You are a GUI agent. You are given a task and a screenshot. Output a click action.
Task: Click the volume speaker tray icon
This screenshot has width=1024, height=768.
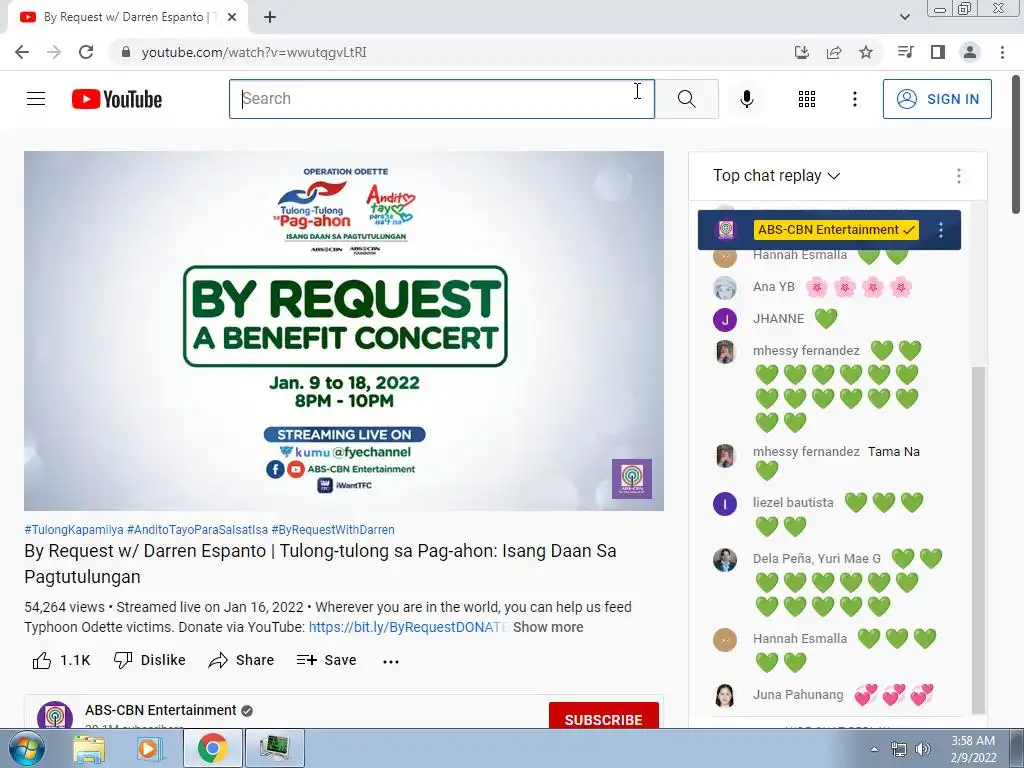923,749
